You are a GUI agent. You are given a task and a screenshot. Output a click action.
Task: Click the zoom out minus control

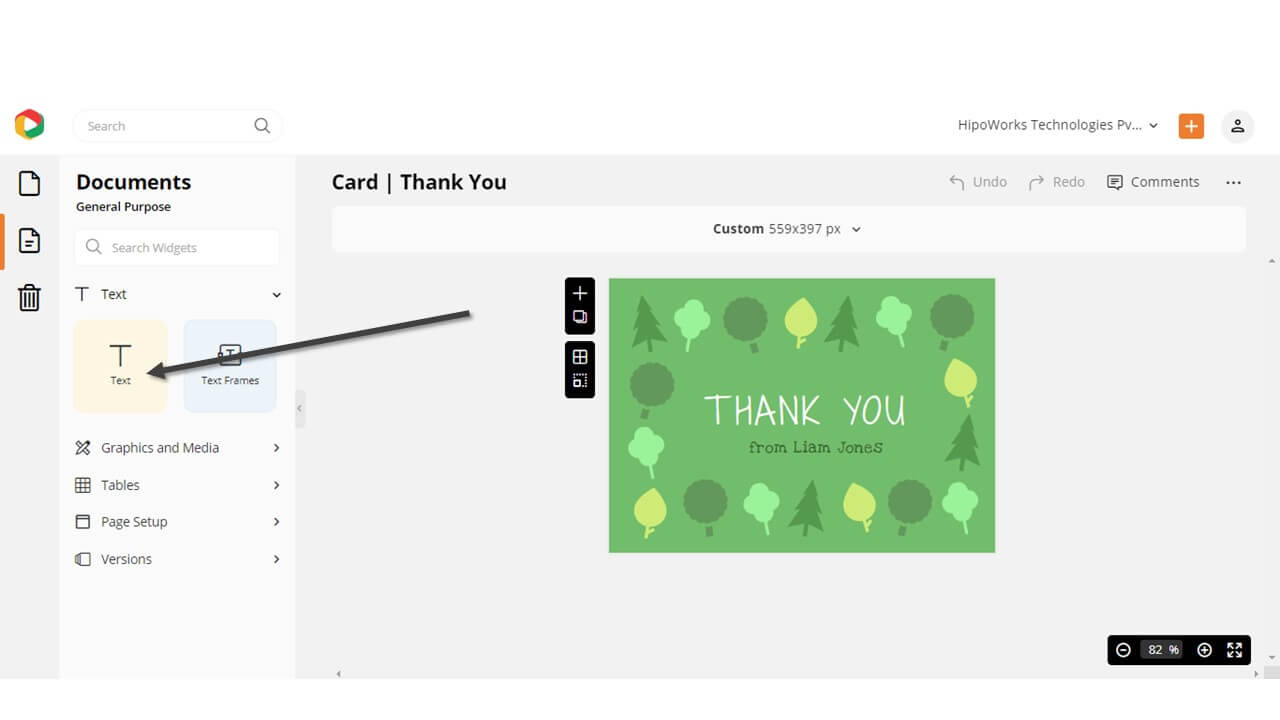[x=1124, y=650]
